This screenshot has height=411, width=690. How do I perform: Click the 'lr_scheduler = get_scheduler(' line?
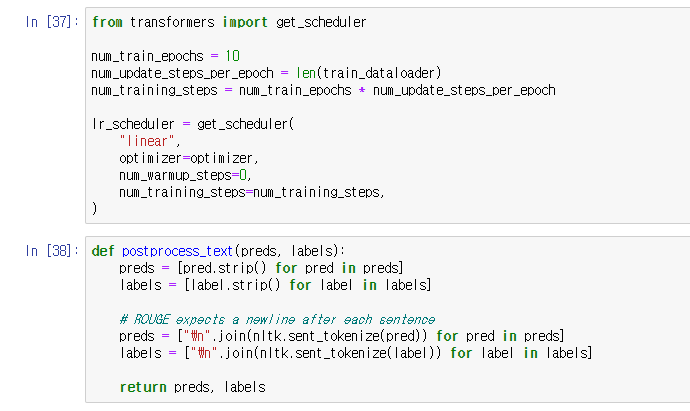193,124
